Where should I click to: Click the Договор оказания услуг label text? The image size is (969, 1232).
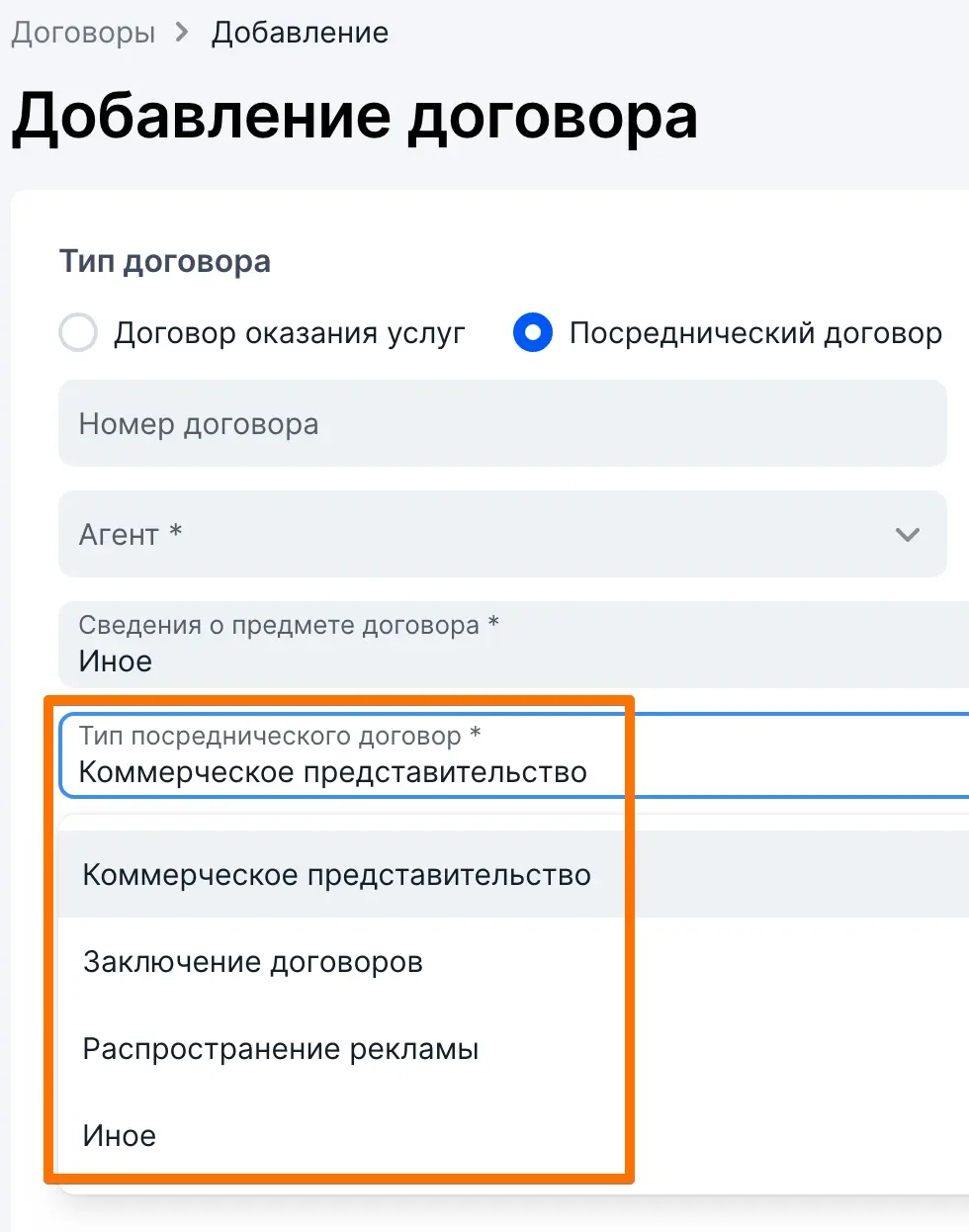coord(289,333)
